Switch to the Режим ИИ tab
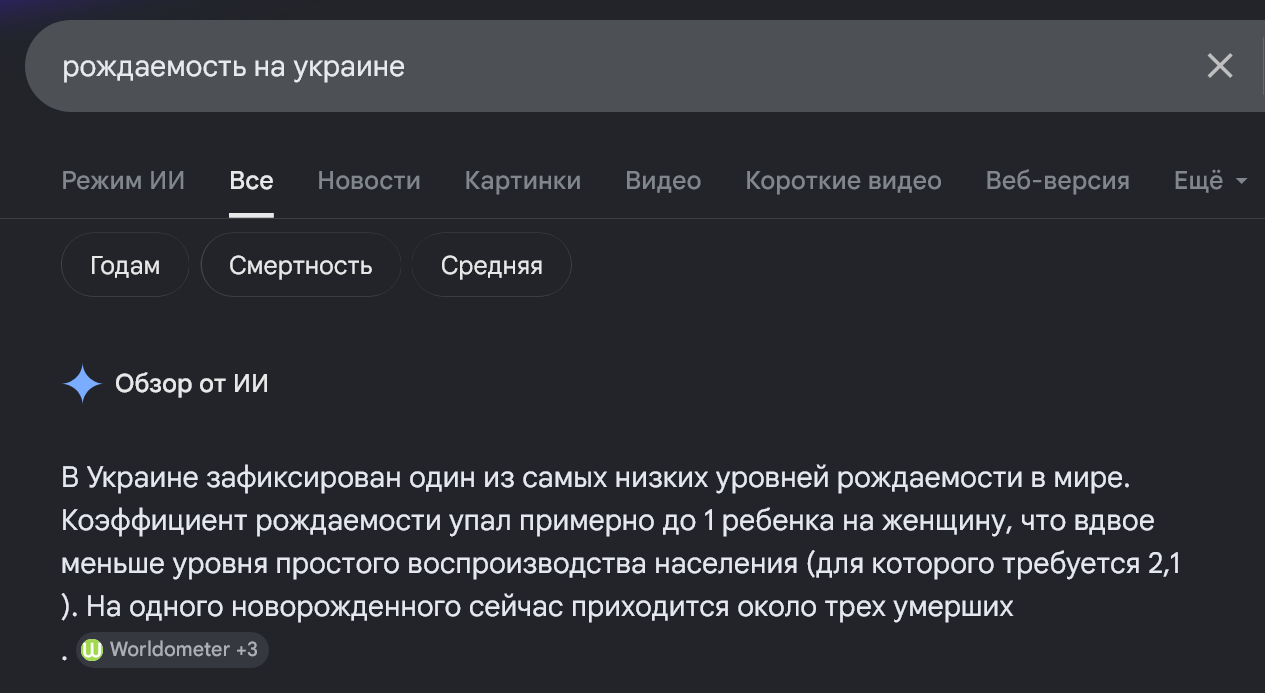Viewport: 1265px width, 693px height. click(x=123, y=181)
